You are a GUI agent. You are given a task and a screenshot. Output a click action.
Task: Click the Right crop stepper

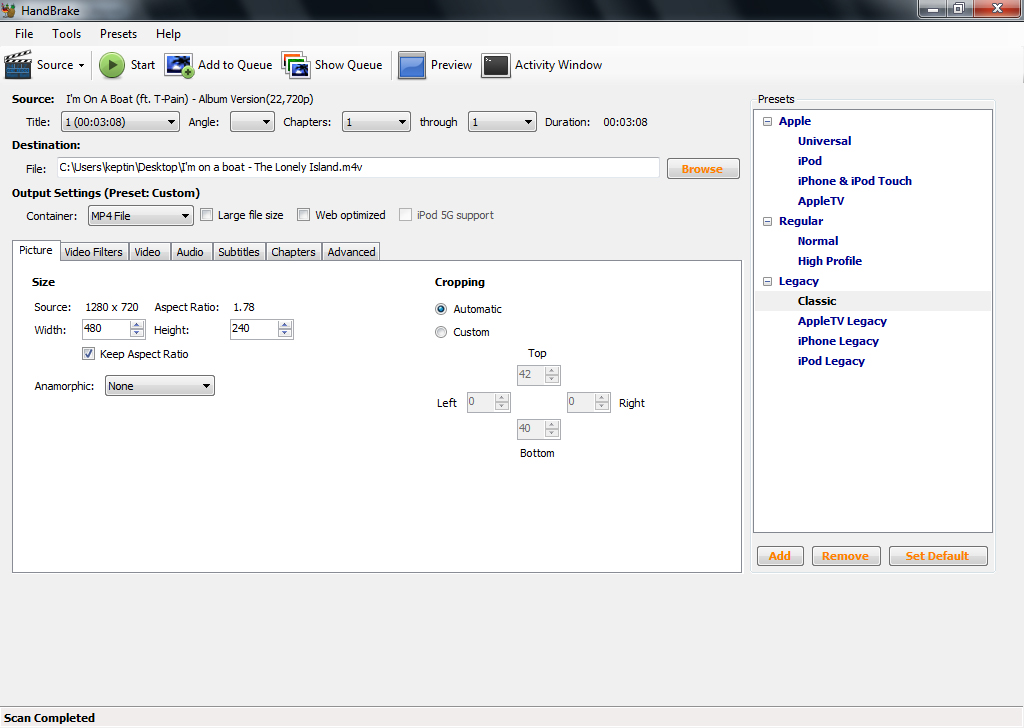pyautogui.click(x=602, y=402)
